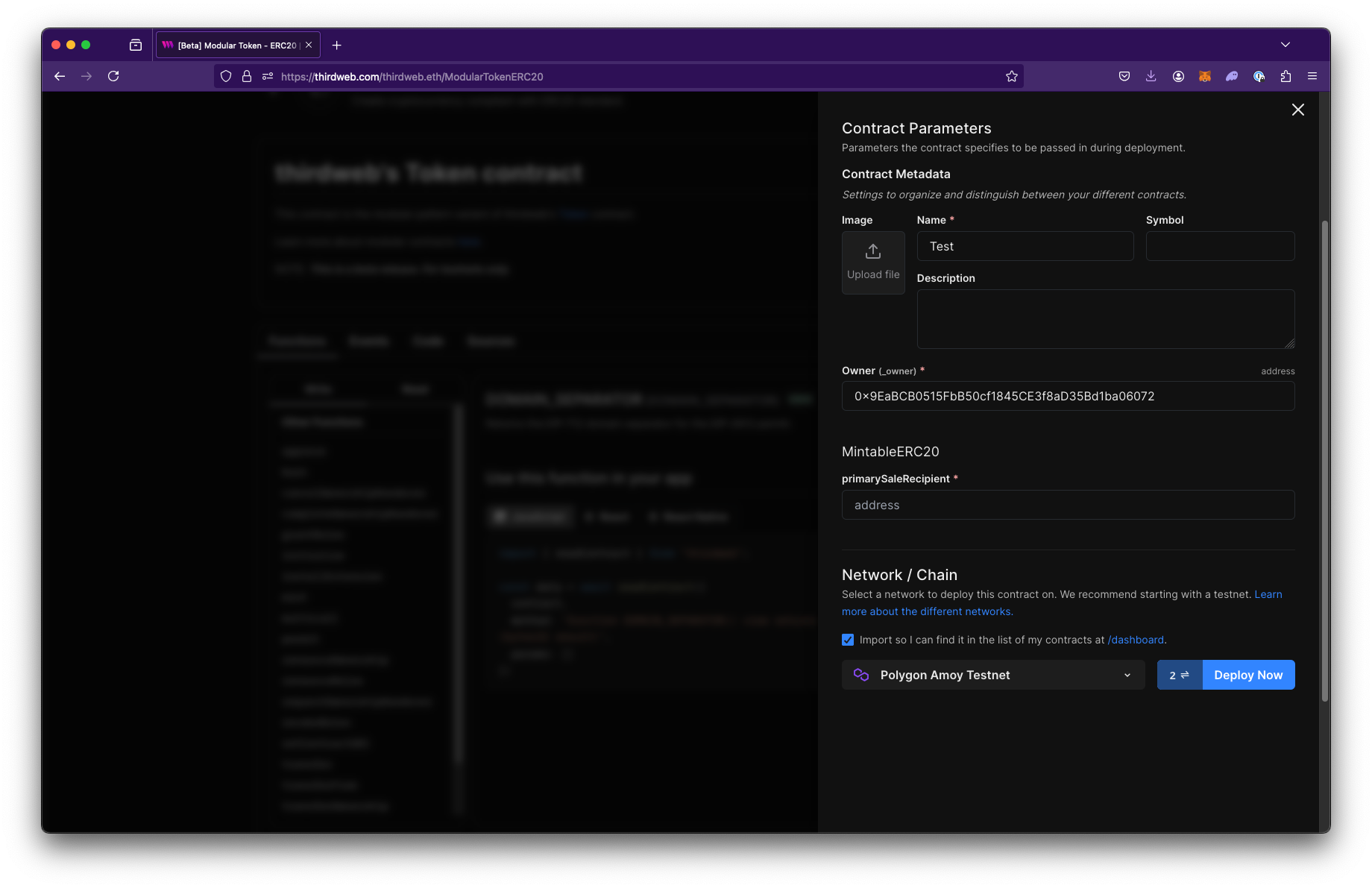Open the Firefox application menu
Screen dimensions: 1372x888
1312,76
